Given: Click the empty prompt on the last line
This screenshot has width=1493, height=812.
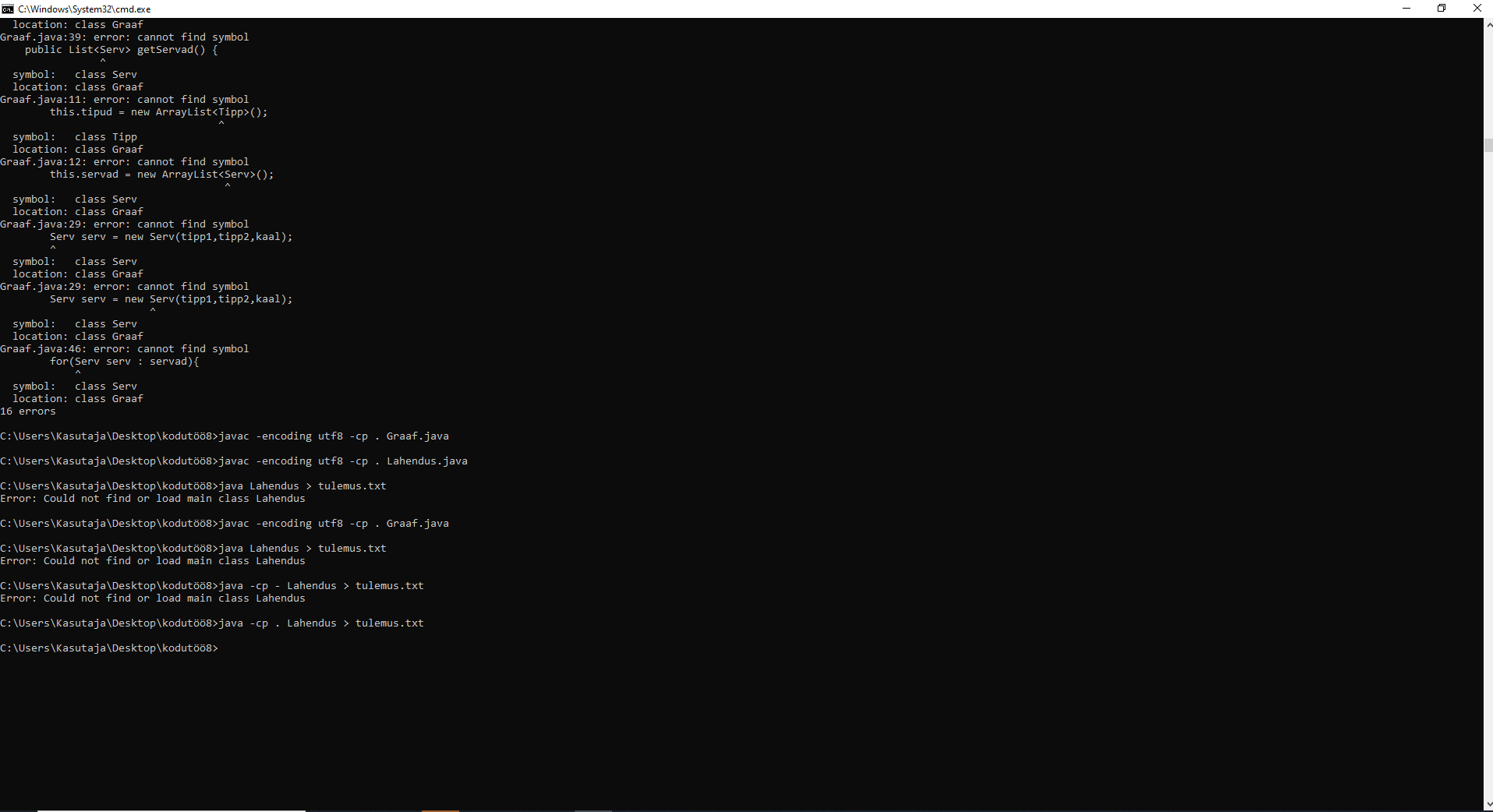Looking at the screenshot, I should tap(109, 648).
